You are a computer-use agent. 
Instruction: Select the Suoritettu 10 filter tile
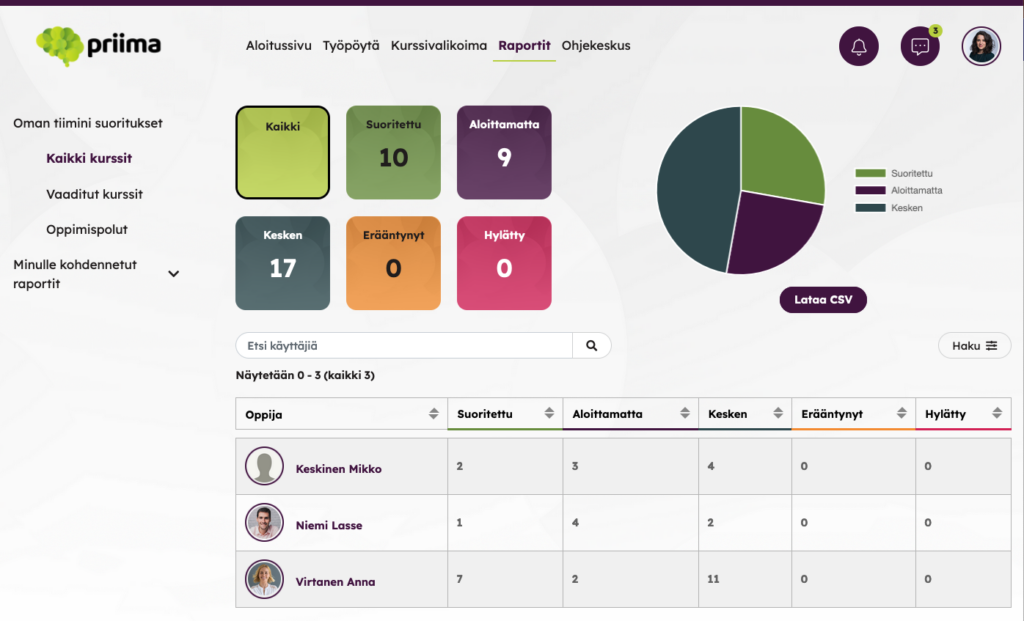pyautogui.click(x=393, y=152)
